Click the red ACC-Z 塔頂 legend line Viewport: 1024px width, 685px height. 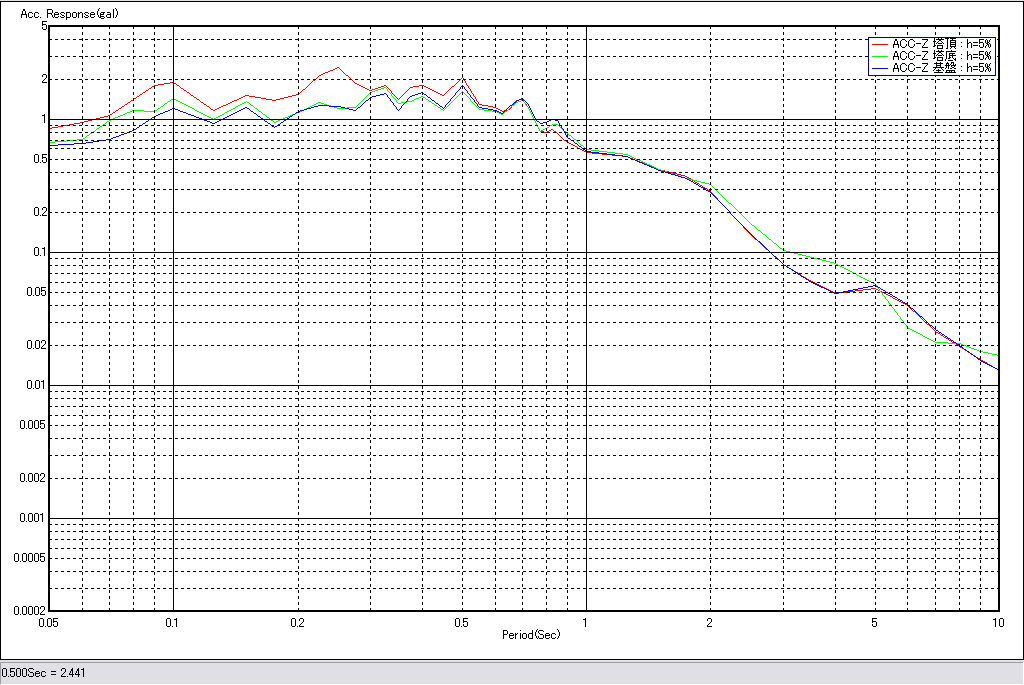click(879, 44)
